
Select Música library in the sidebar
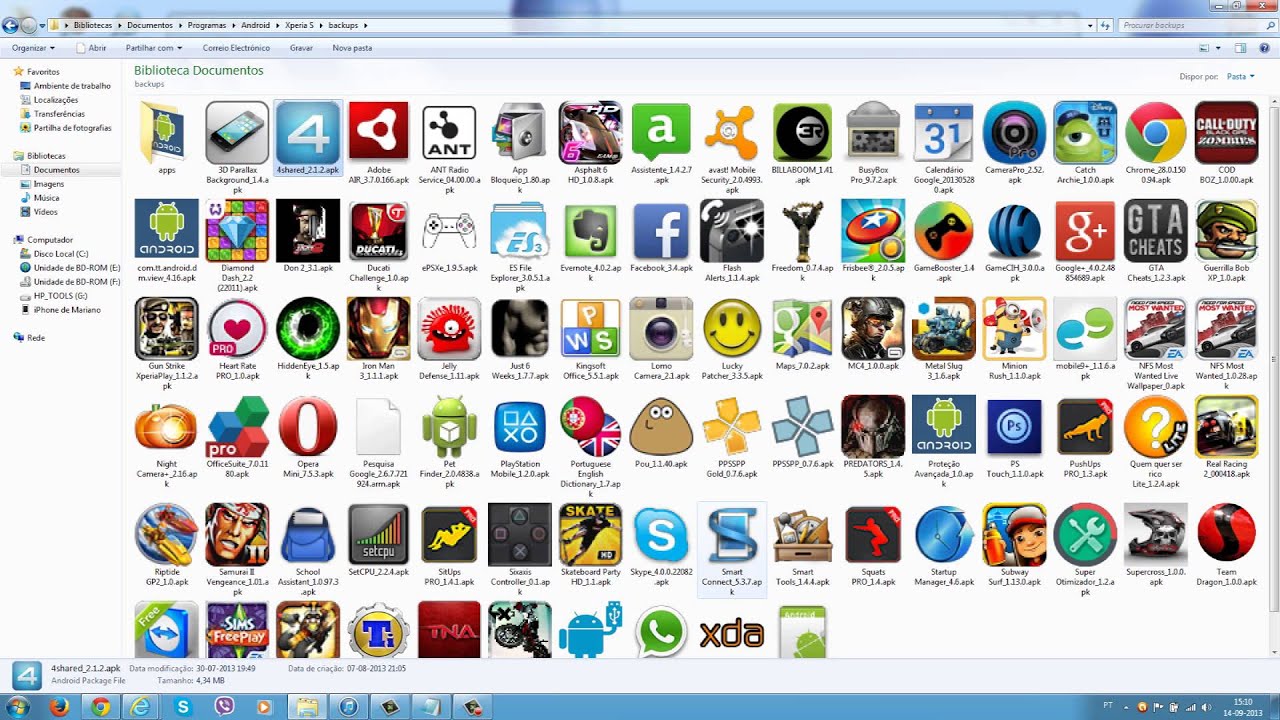pos(46,198)
